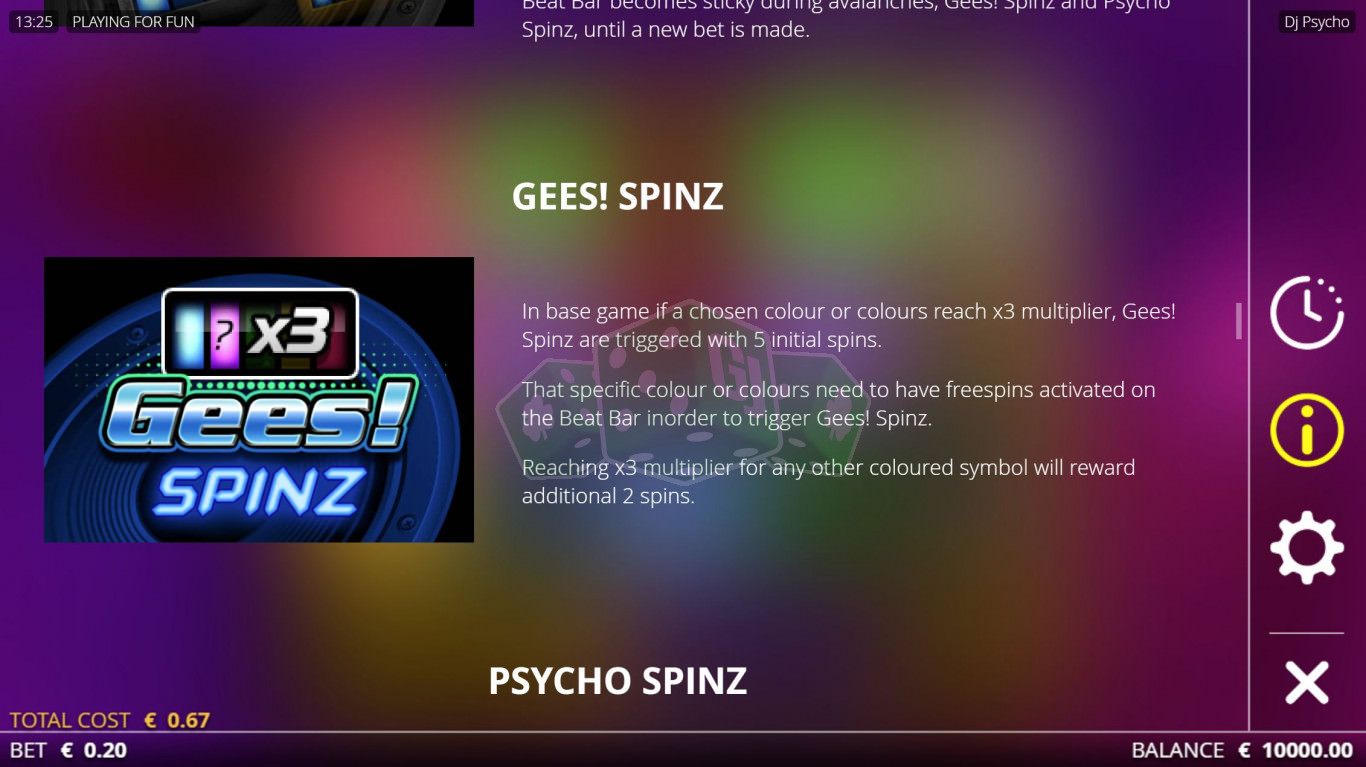Click the TOTAL COST € 0.67 label

coord(110,720)
